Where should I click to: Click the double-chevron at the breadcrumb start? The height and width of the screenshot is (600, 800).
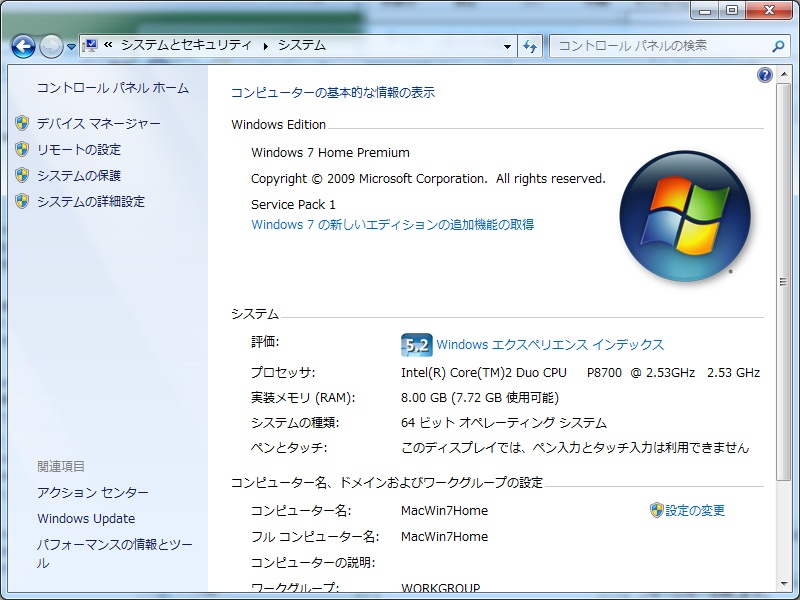(x=108, y=44)
